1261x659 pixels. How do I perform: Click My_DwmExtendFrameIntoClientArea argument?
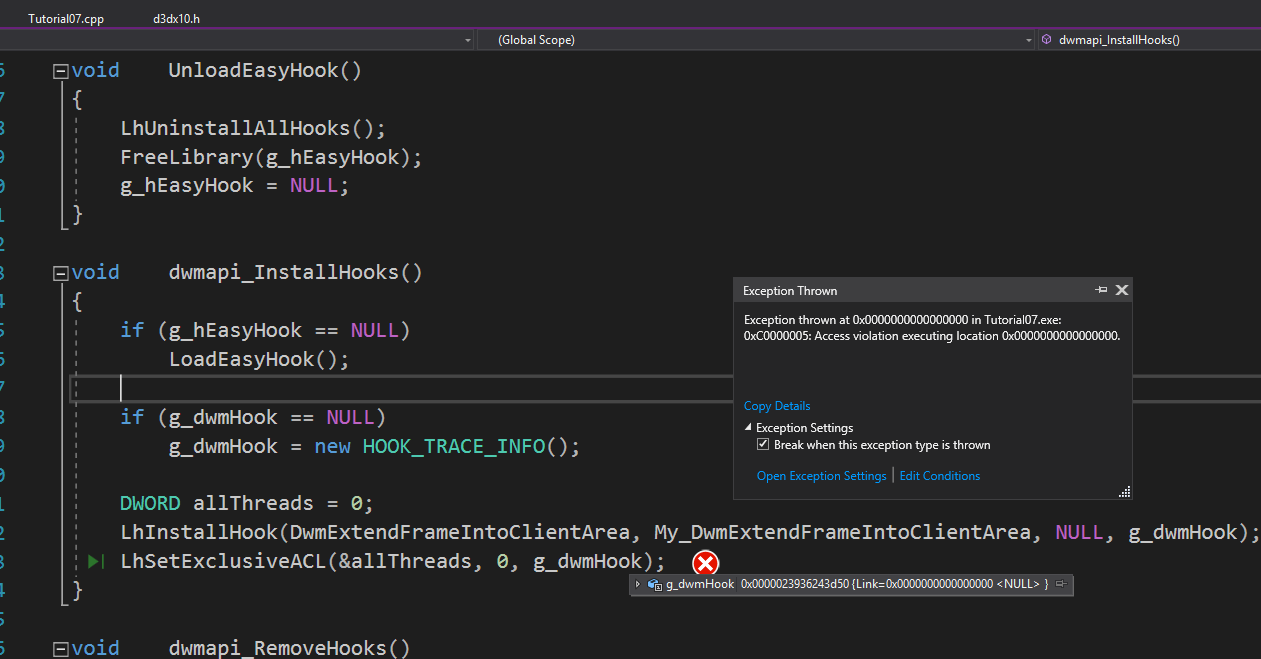[842, 533]
